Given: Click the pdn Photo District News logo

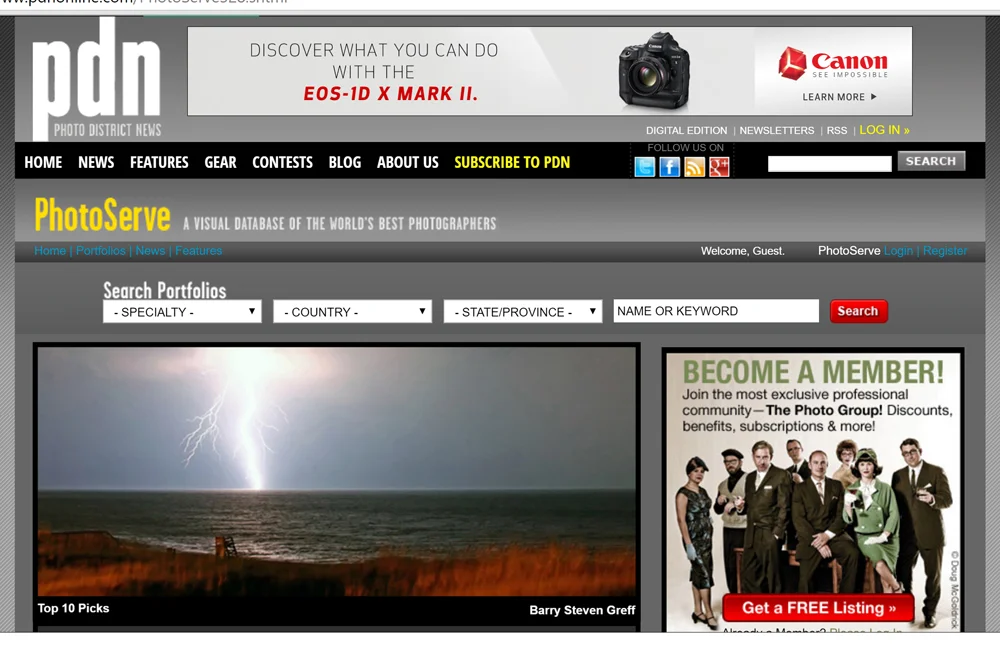Looking at the screenshot, I should 96,78.
